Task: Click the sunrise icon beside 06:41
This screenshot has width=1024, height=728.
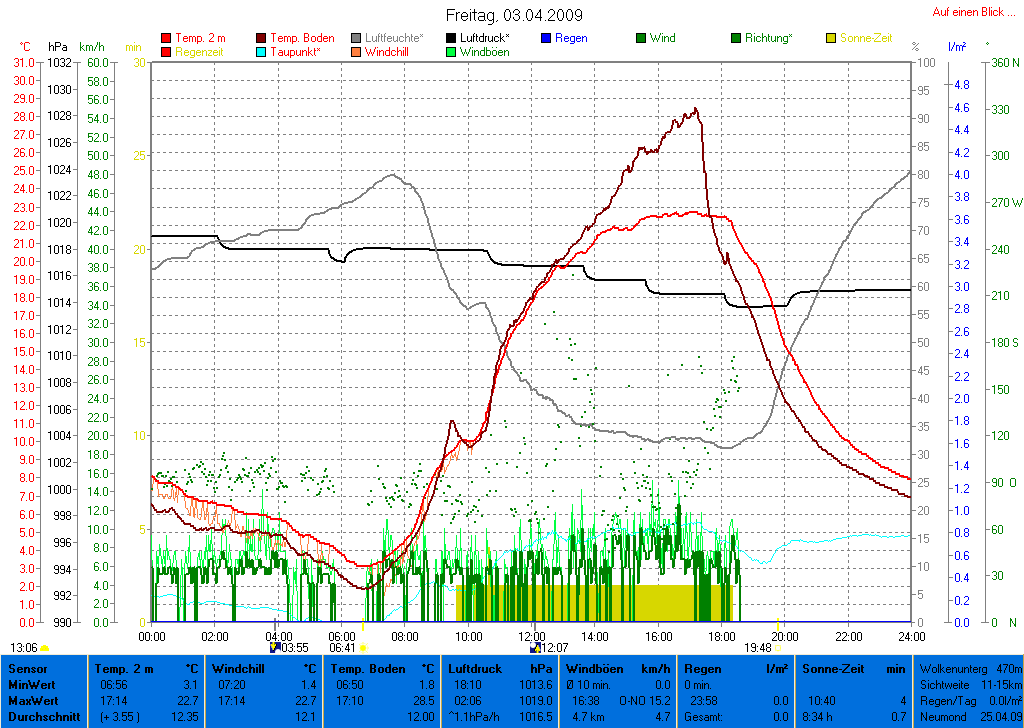Action: coord(364,648)
